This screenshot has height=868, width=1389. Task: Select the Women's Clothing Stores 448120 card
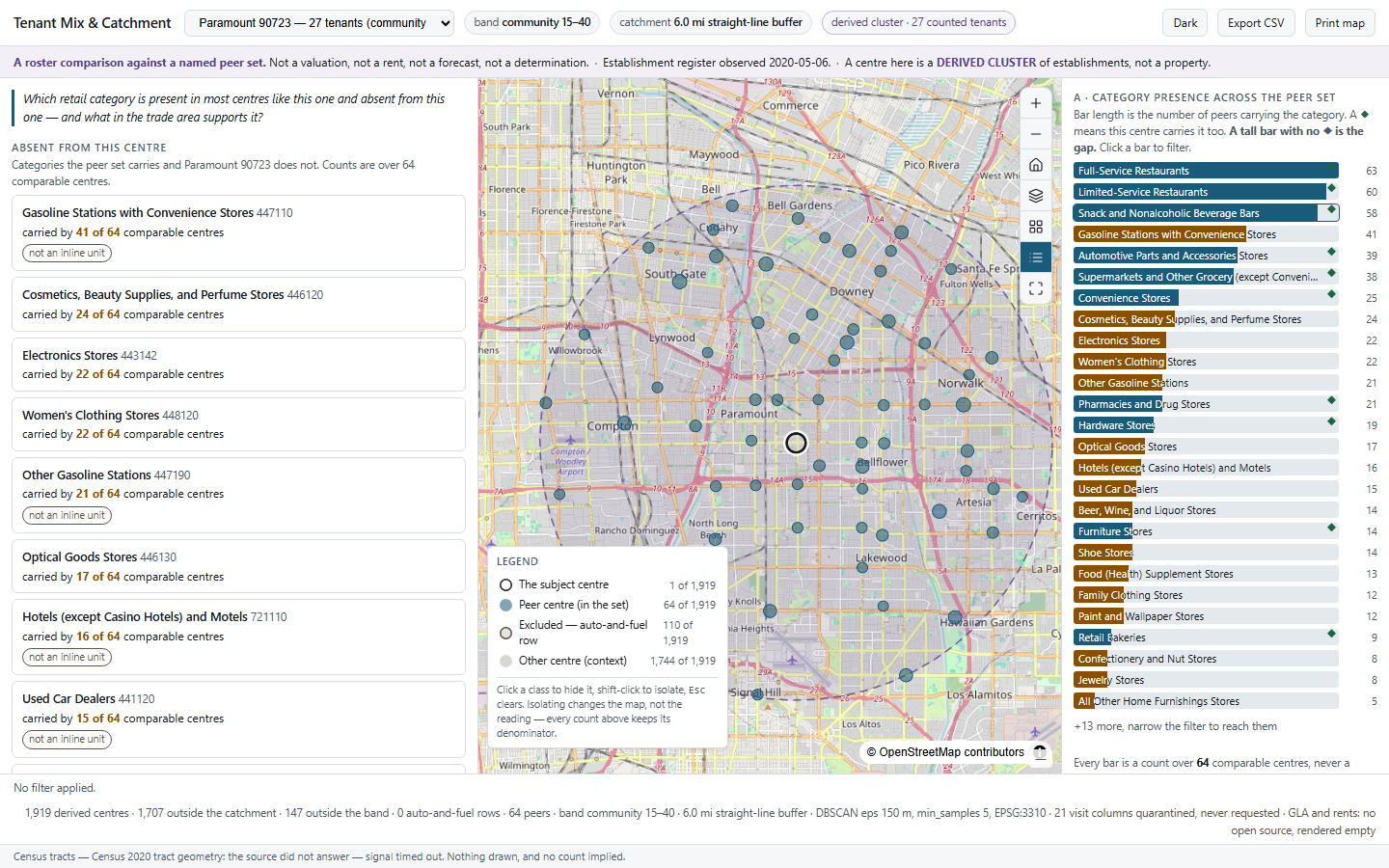pos(238,424)
